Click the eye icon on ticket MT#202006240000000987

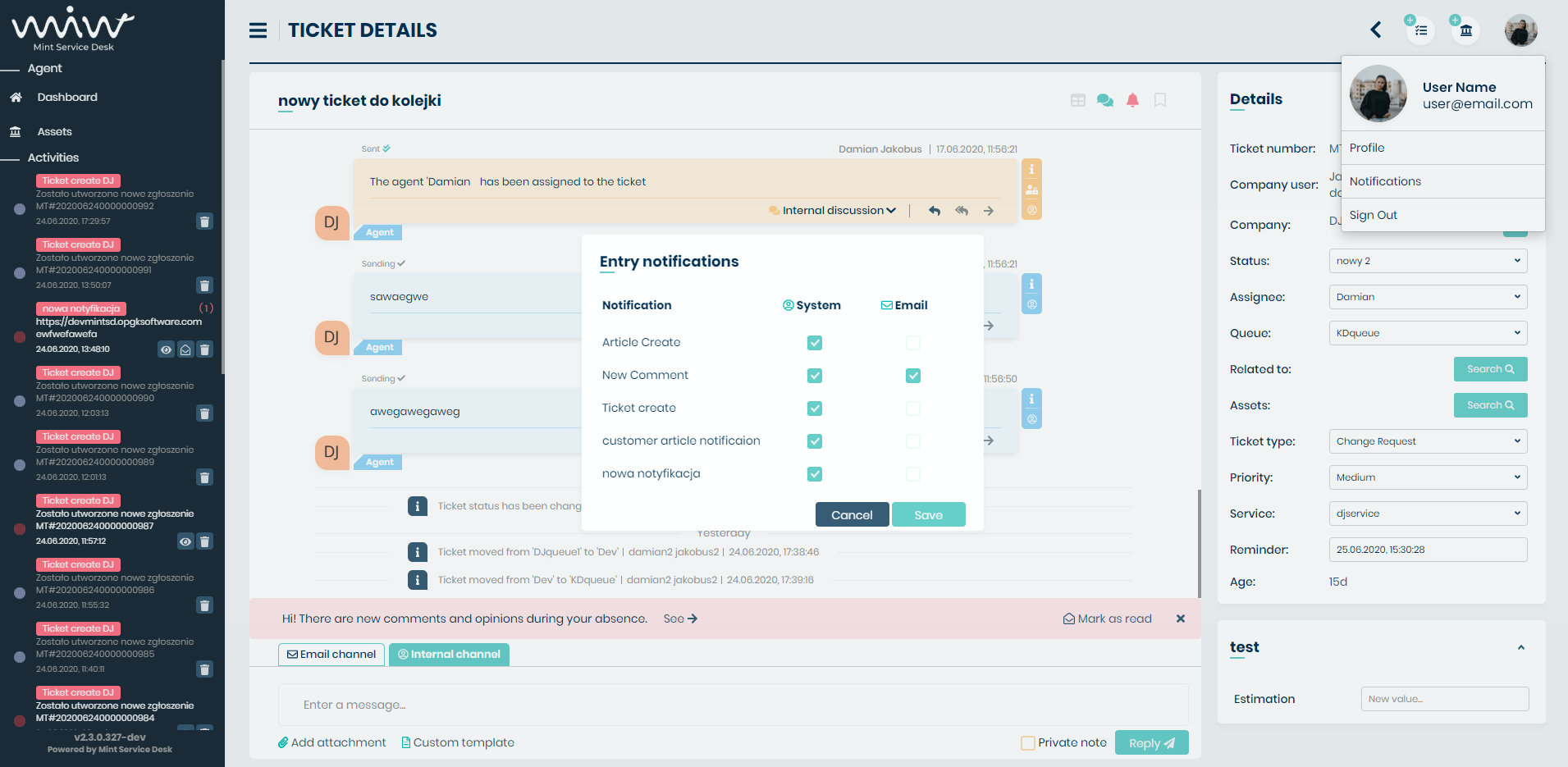(185, 541)
